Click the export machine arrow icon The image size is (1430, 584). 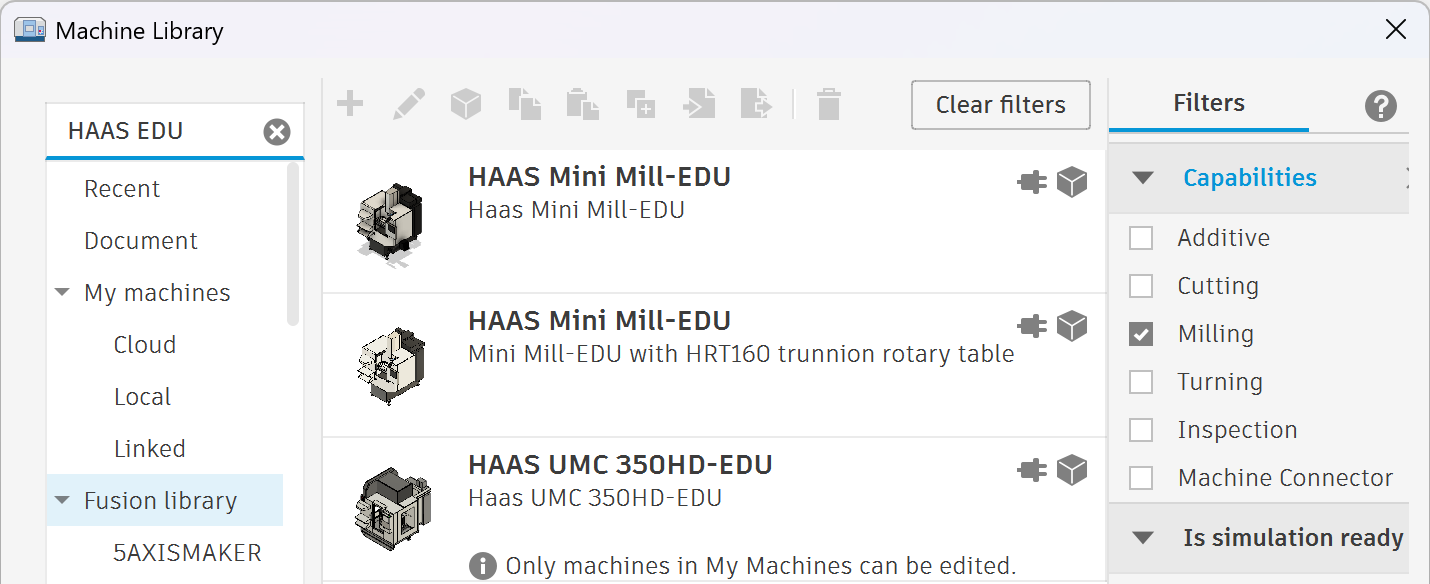click(757, 103)
